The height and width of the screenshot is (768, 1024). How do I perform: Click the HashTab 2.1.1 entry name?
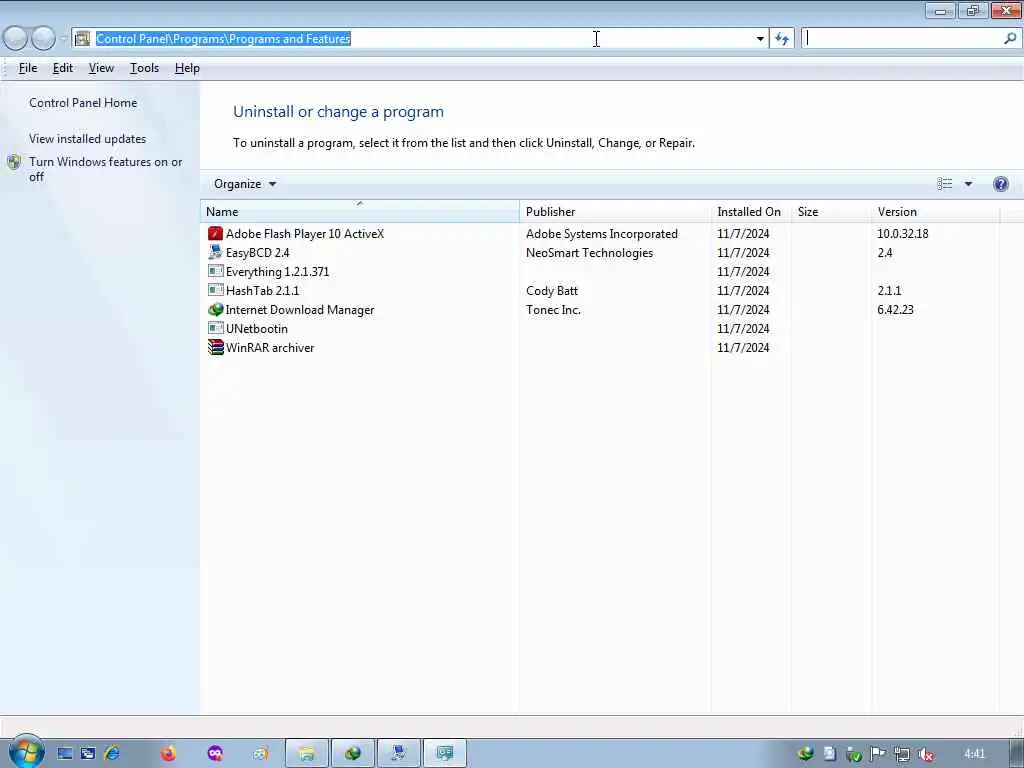click(x=263, y=291)
